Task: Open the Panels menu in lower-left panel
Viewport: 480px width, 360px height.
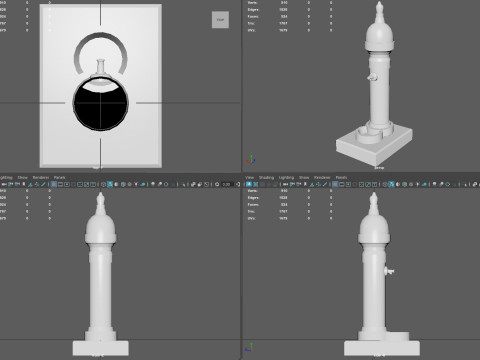Action: pyautogui.click(x=60, y=177)
